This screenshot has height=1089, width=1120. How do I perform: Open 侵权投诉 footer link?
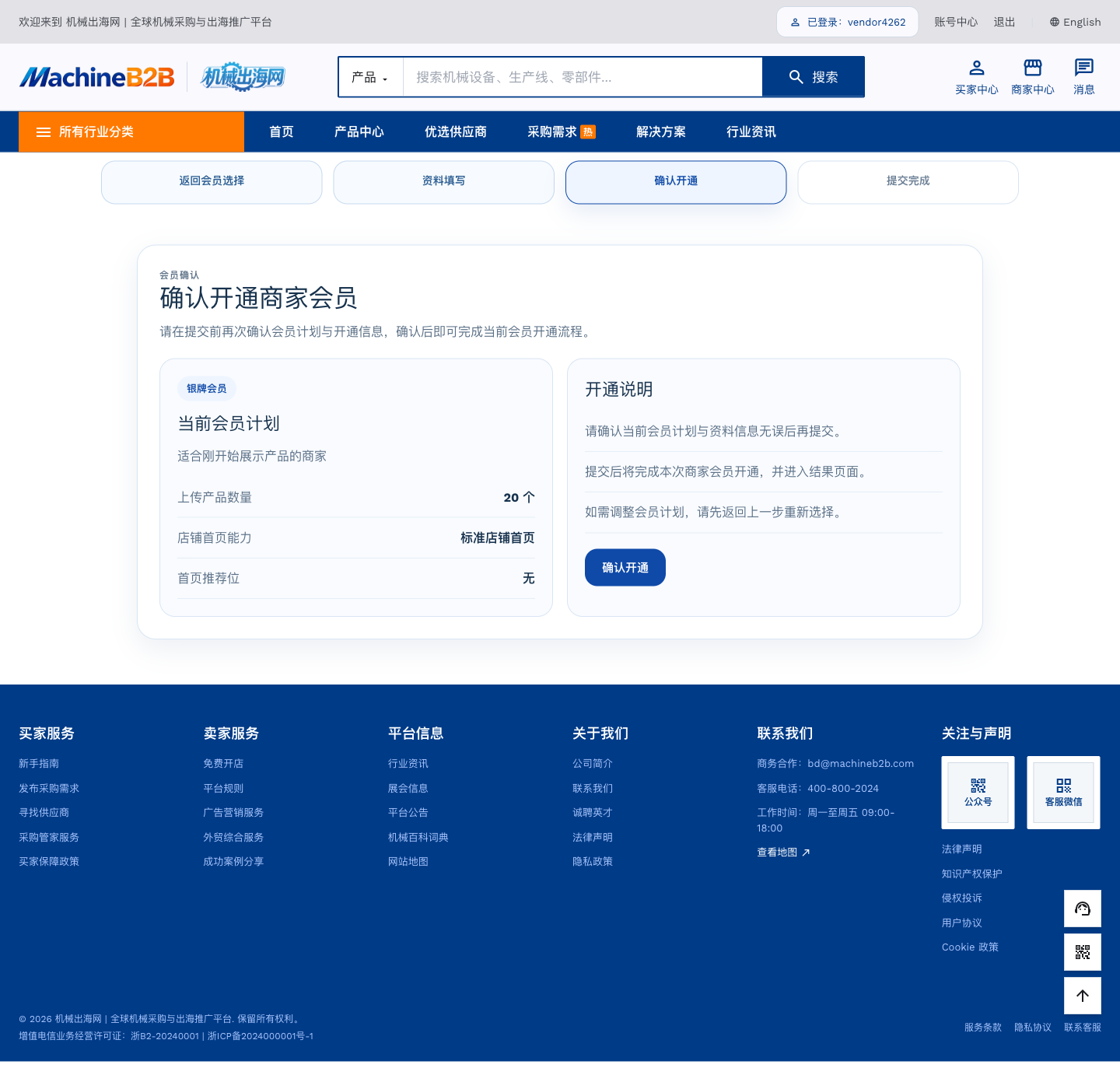[962, 898]
